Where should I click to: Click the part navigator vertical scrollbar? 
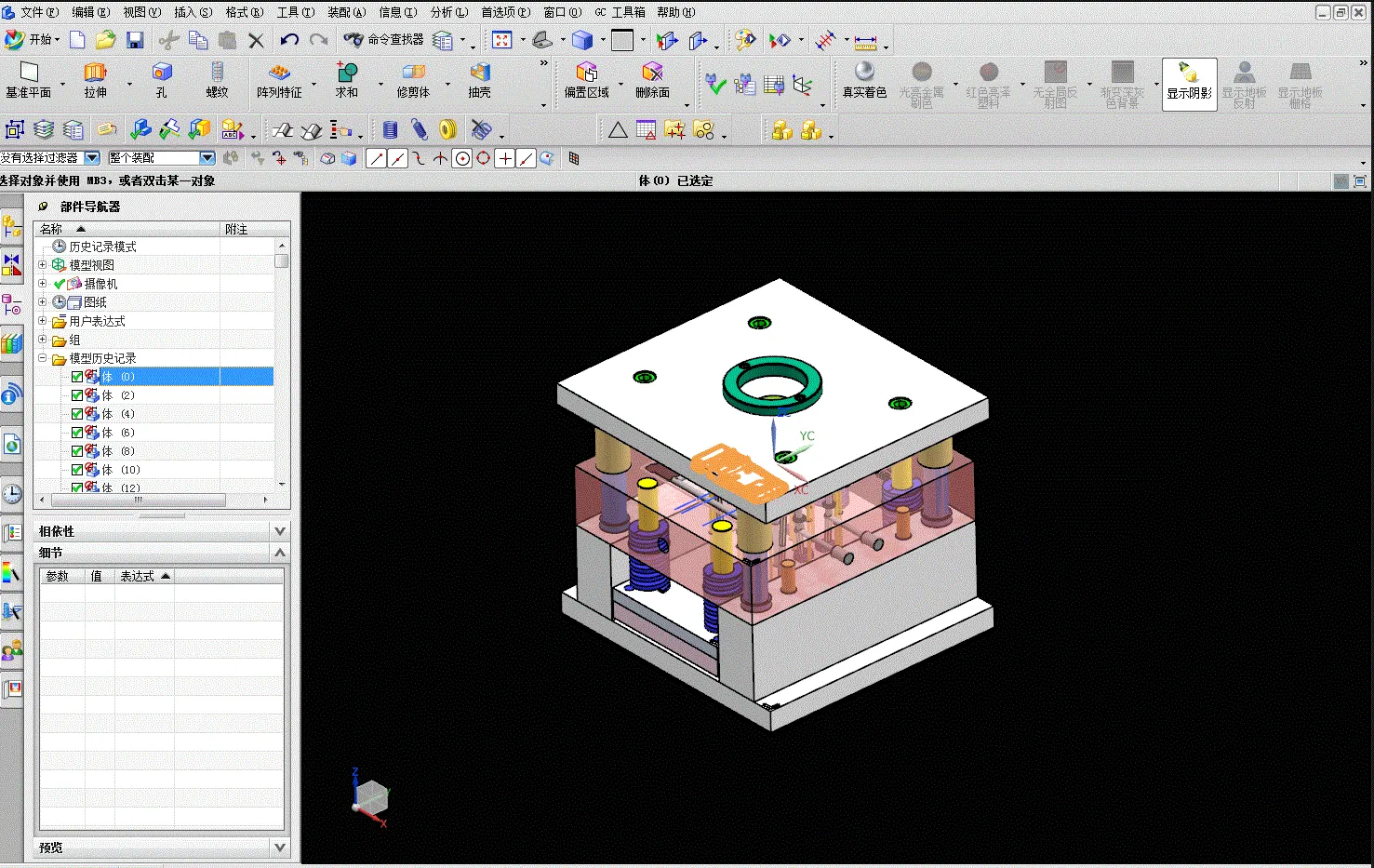click(x=282, y=364)
